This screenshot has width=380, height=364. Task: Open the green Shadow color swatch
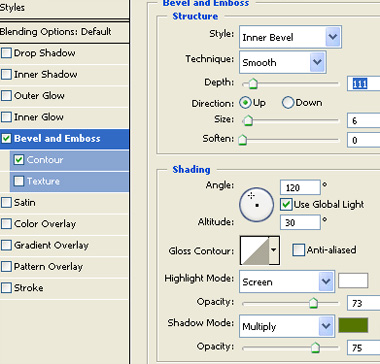(x=353, y=325)
